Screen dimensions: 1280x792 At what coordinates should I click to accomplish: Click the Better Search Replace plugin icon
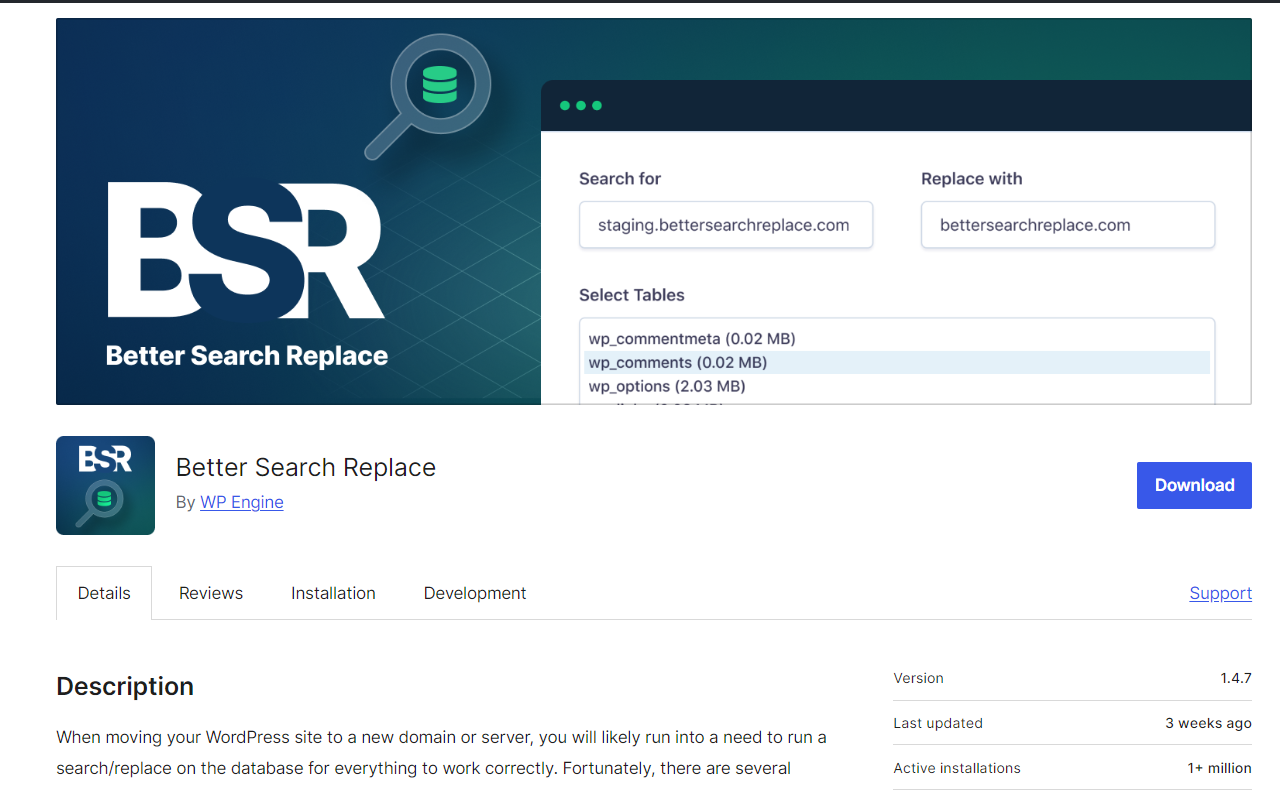click(105, 485)
